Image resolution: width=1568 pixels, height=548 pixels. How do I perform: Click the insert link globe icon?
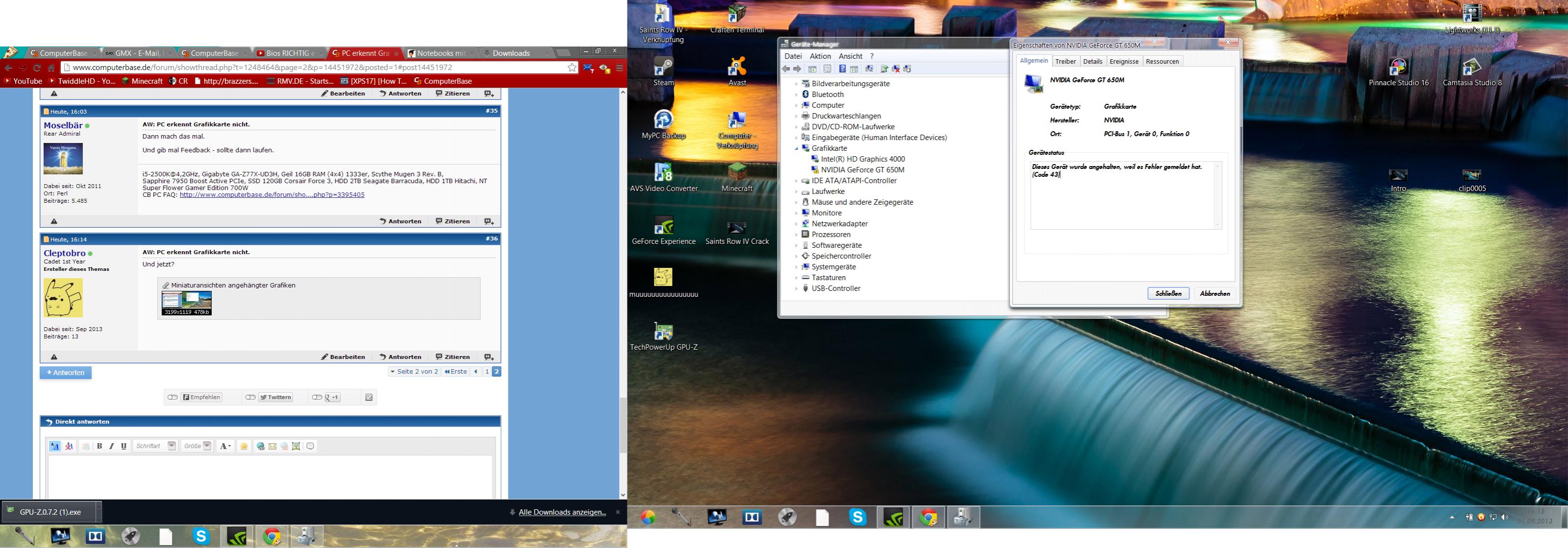[x=261, y=446]
